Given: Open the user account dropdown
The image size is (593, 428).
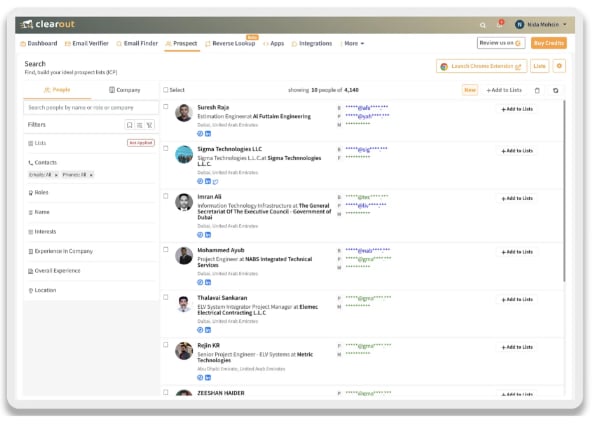Looking at the screenshot, I should click(541, 24).
